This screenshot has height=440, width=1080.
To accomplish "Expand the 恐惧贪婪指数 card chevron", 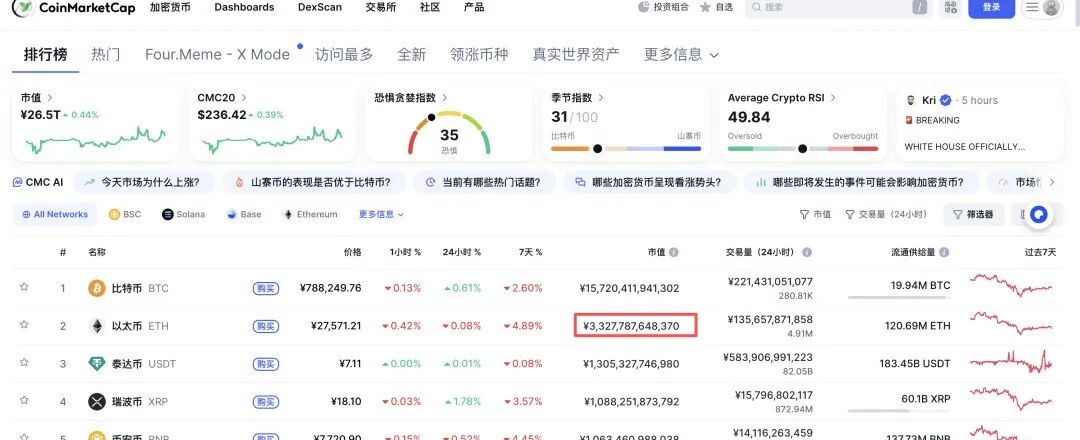I will coord(445,98).
